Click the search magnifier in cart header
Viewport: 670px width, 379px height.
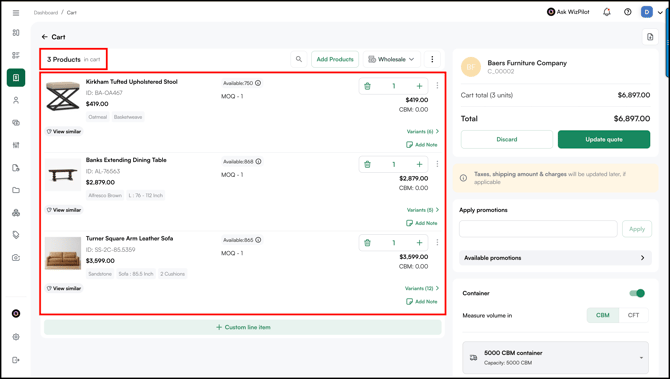point(299,59)
